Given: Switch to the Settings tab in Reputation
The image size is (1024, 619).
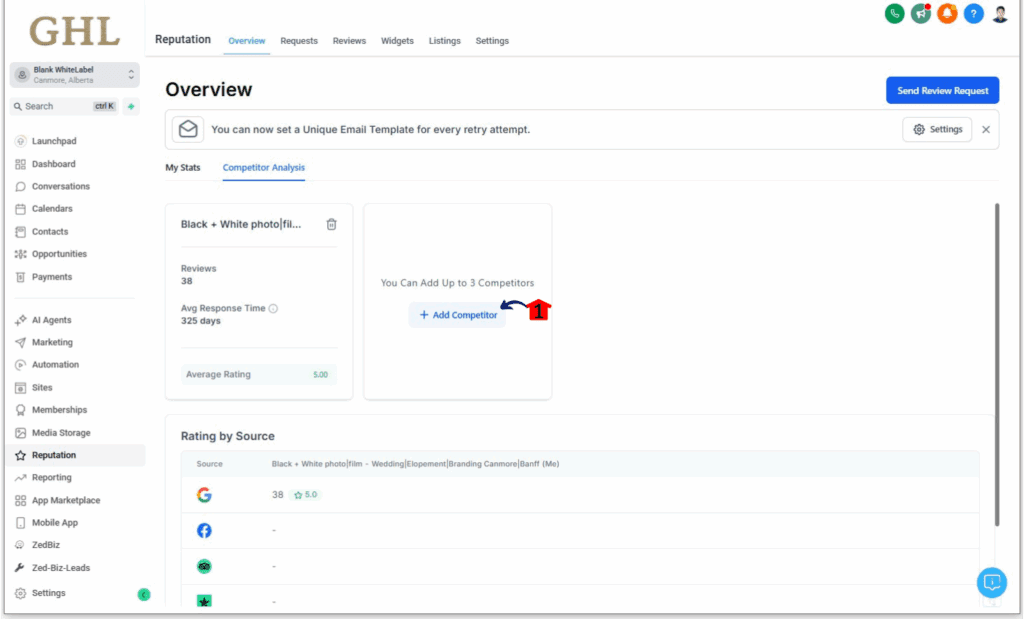Looking at the screenshot, I should click(492, 40).
